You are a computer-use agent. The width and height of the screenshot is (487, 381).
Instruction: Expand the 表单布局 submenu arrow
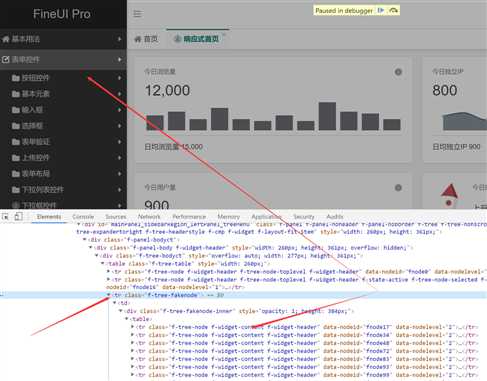119,174
